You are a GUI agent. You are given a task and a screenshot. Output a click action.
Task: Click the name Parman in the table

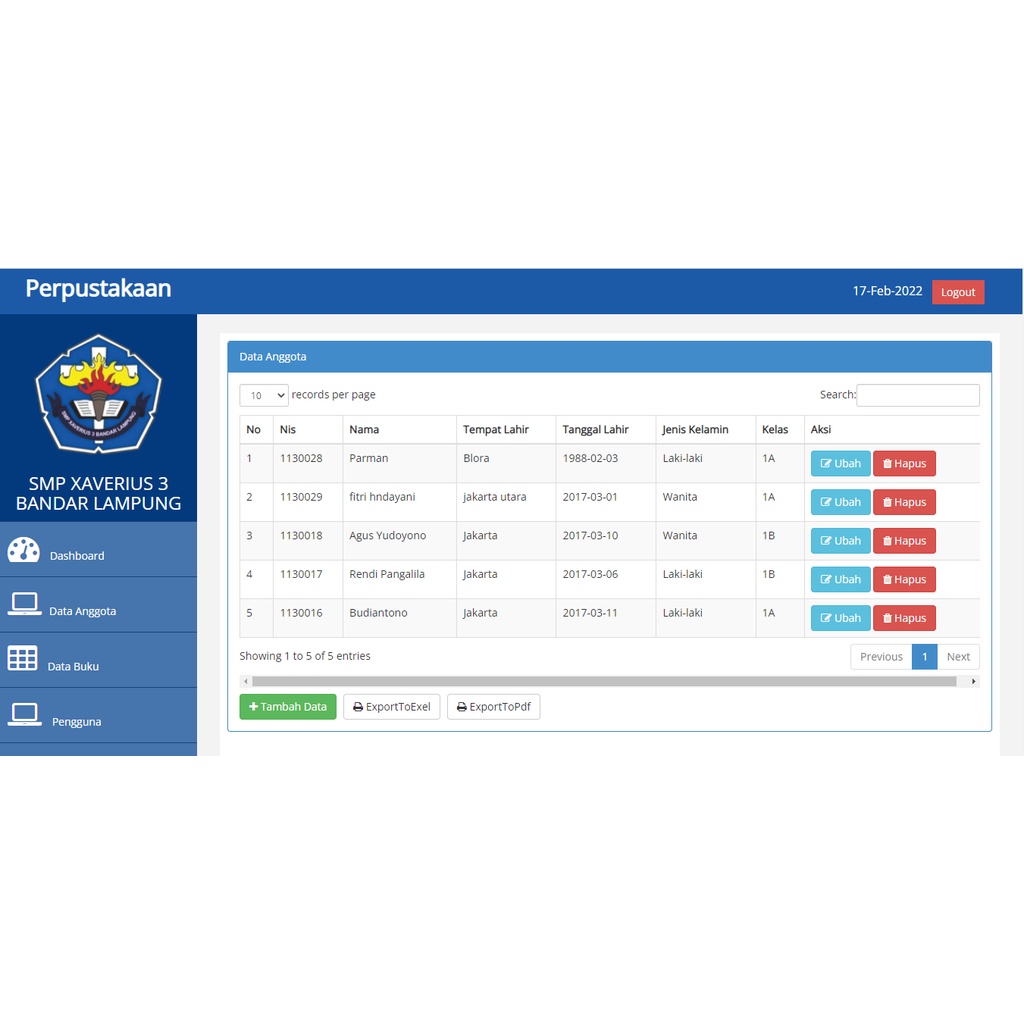(x=368, y=458)
